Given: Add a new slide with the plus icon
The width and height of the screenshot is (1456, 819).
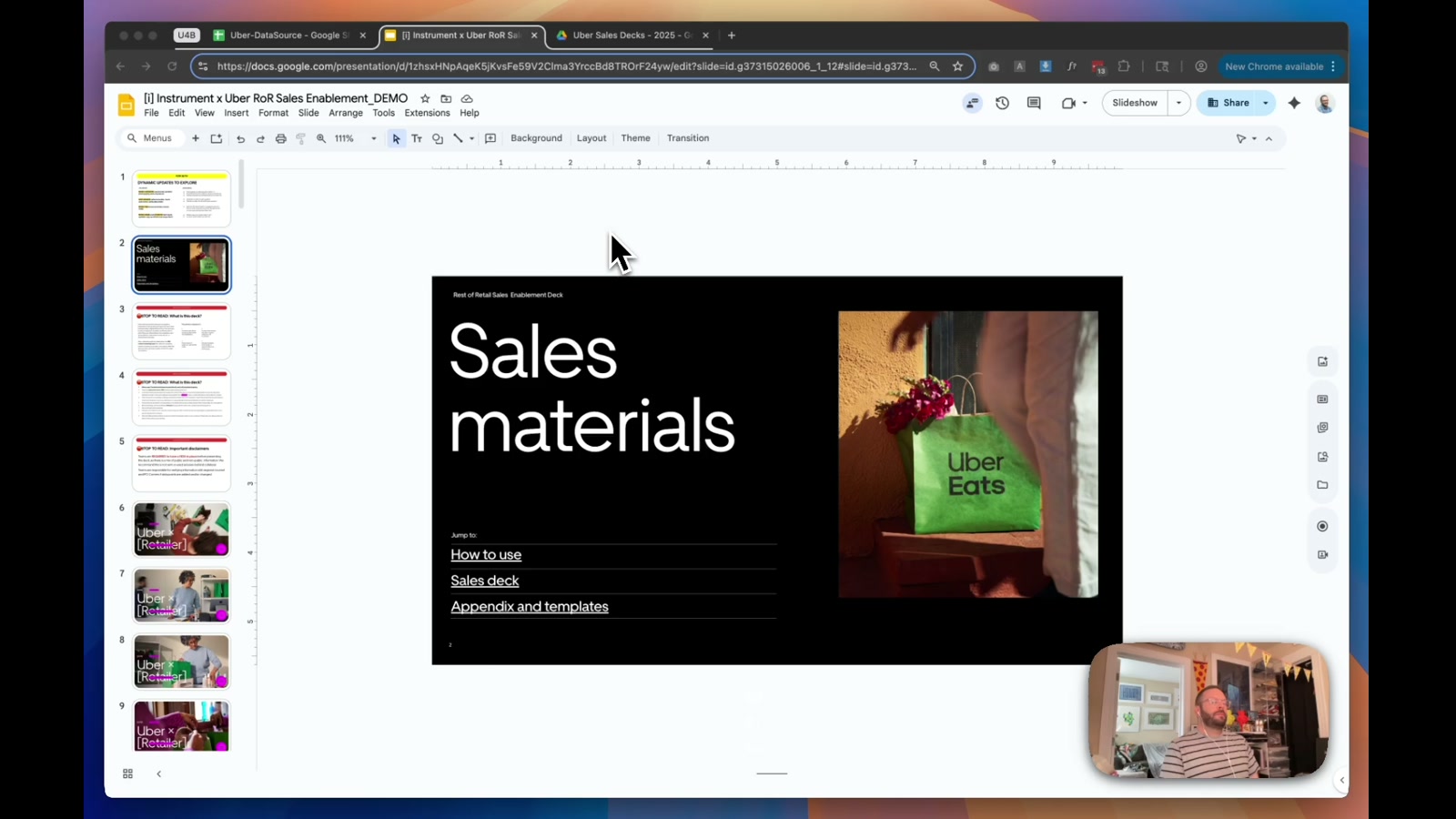Looking at the screenshot, I should 196,138.
